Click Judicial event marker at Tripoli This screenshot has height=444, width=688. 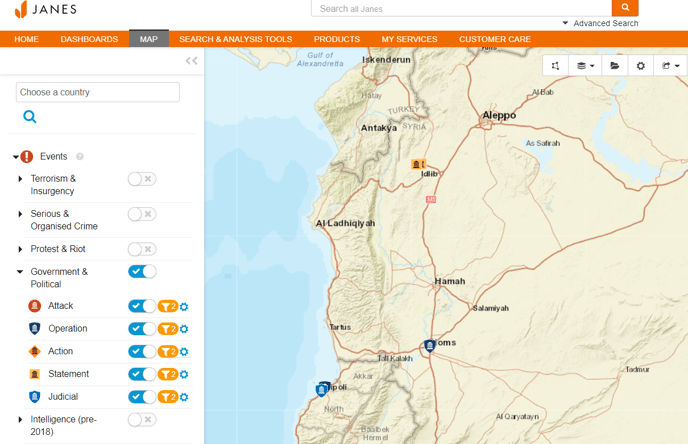pos(322,389)
